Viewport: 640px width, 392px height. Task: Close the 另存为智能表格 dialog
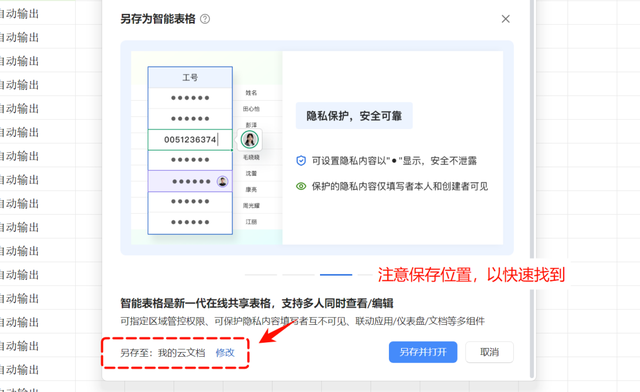click(505, 19)
